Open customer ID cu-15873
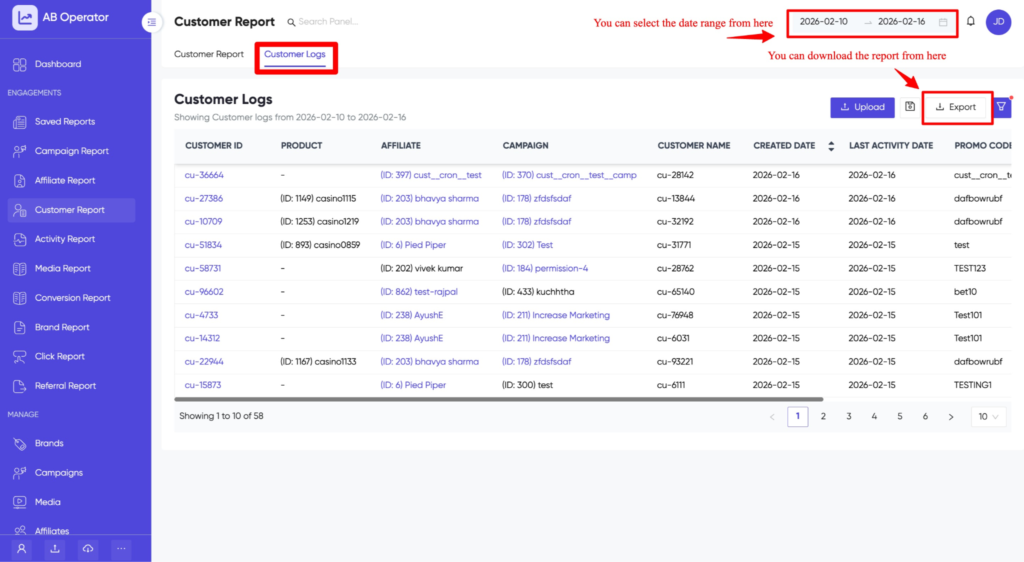This screenshot has width=1024, height=562. [x=202, y=385]
